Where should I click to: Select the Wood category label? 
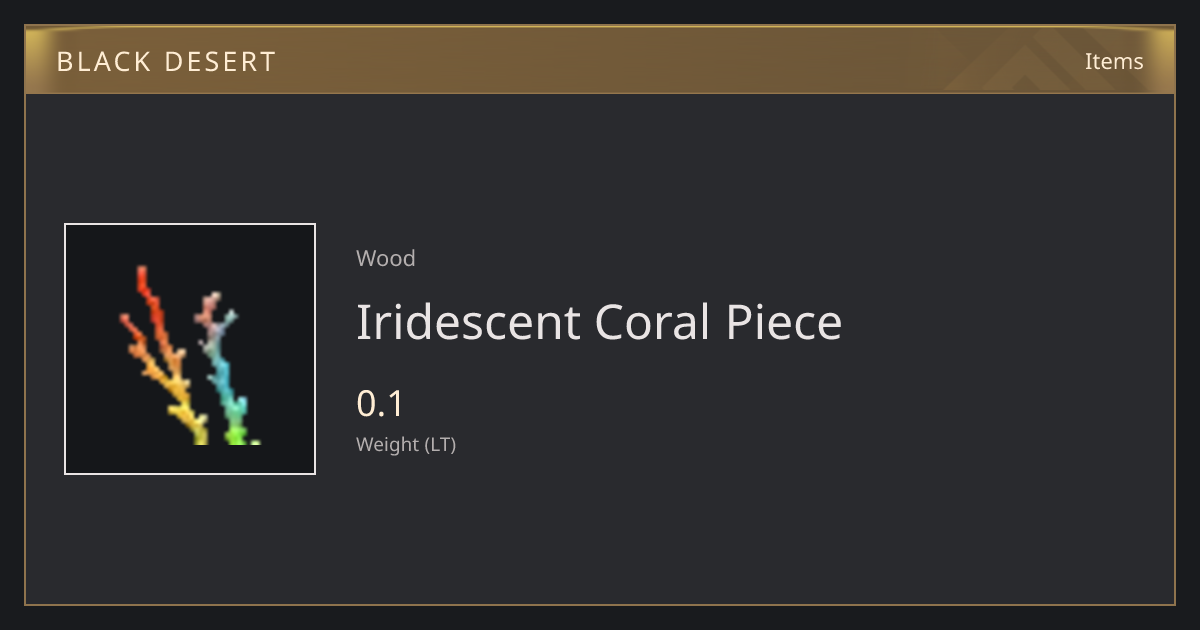point(386,258)
